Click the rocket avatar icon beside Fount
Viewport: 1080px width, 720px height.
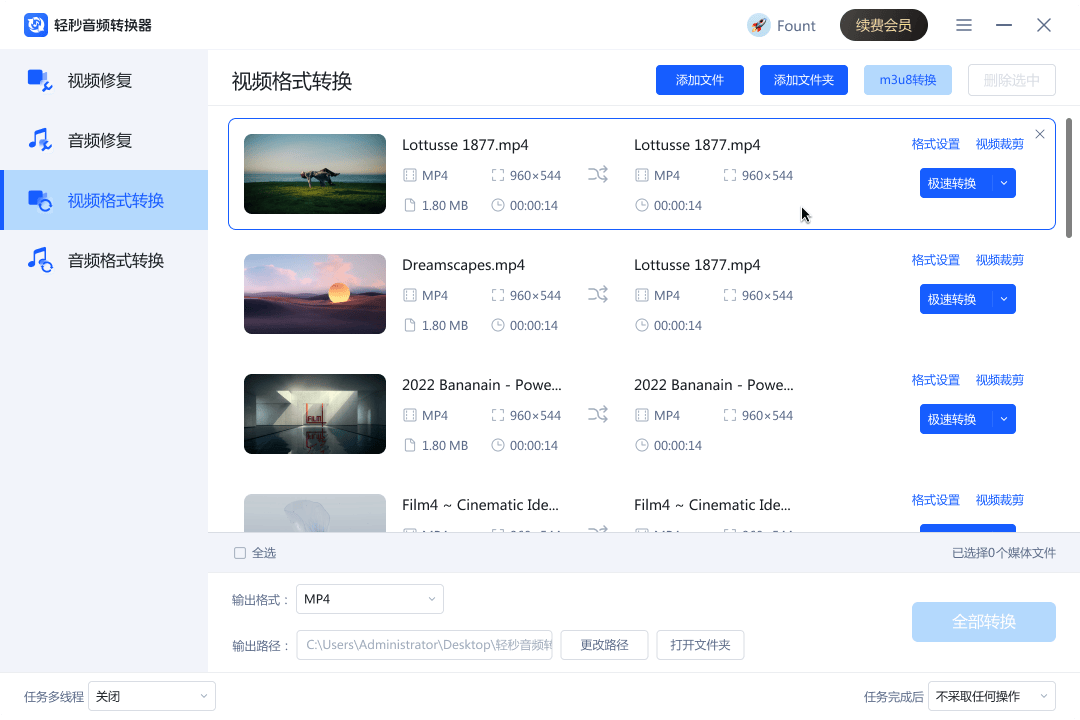click(759, 25)
